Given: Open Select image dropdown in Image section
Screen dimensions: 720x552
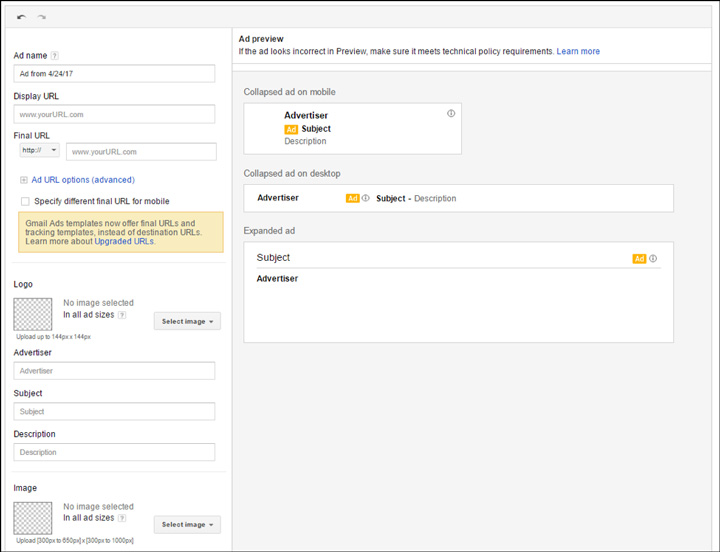Looking at the screenshot, I should (x=187, y=524).
